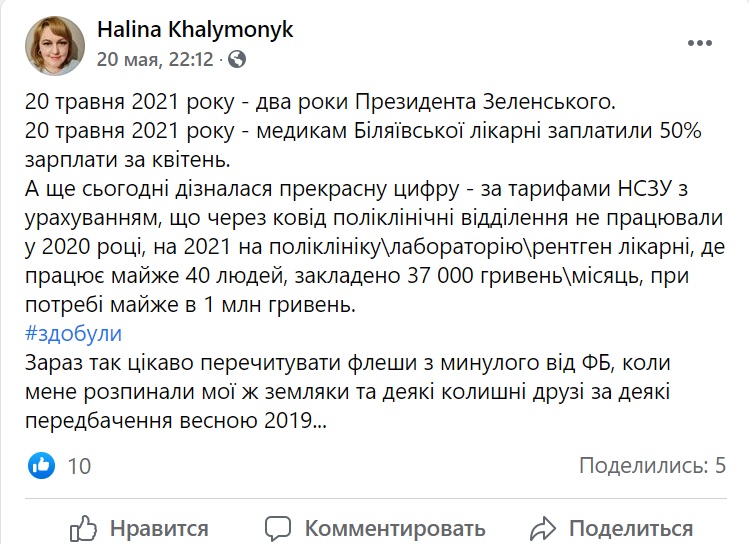Click Halina Khalymonyk's profile picture

tap(55, 45)
